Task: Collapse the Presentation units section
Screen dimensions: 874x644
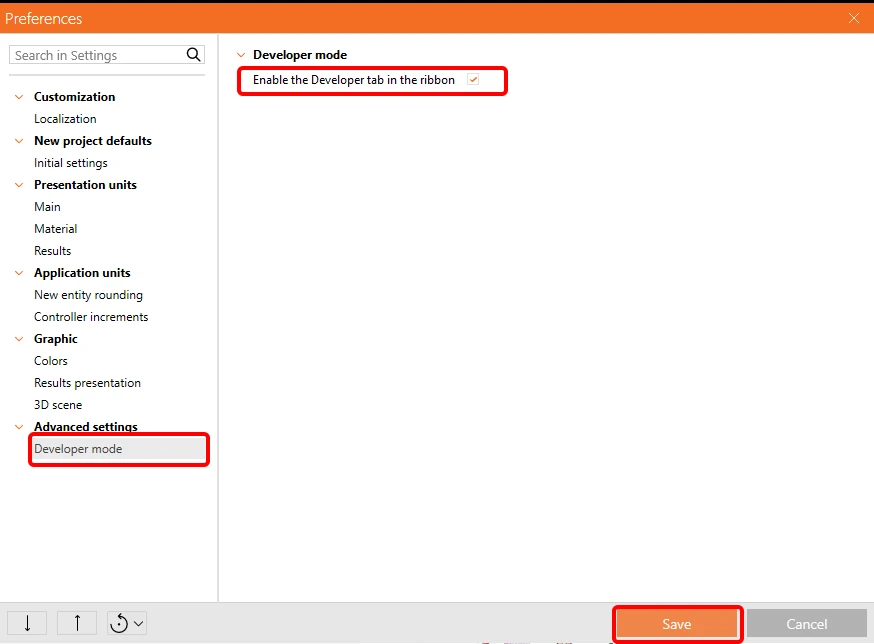Action: pyautogui.click(x=19, y=185)
